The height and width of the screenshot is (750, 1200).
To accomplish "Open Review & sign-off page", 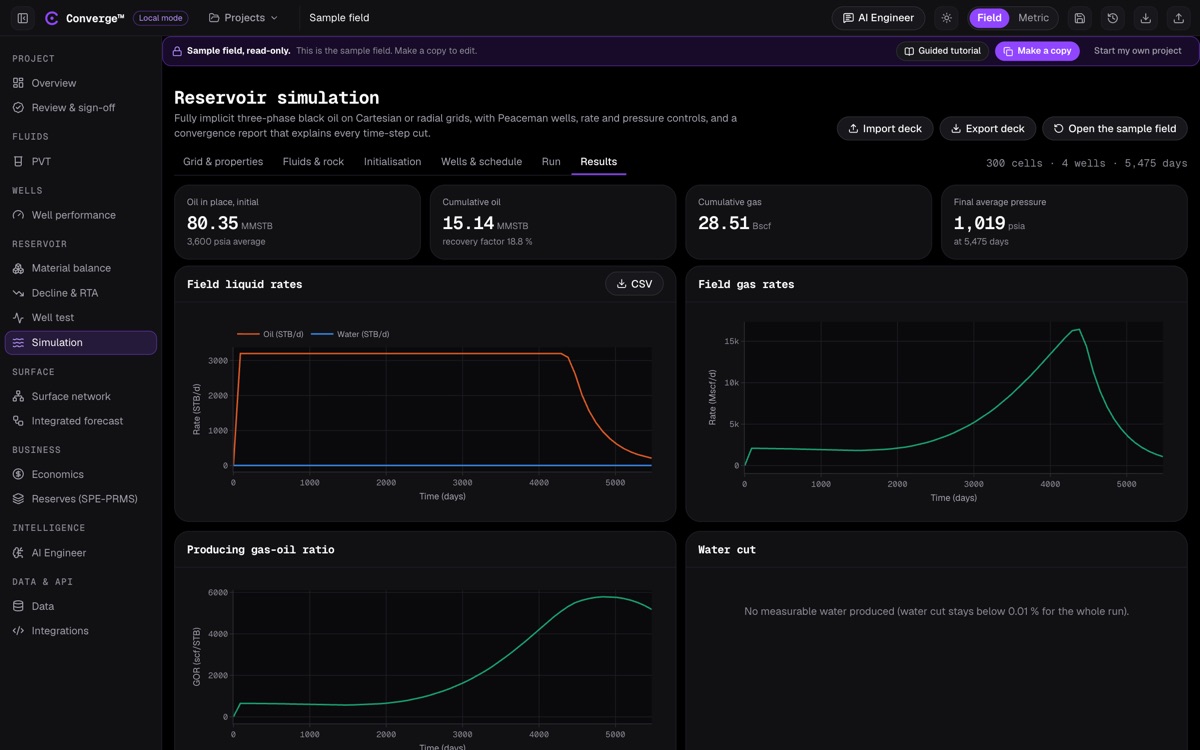I will pyautogui.click(x=81, y=108).
